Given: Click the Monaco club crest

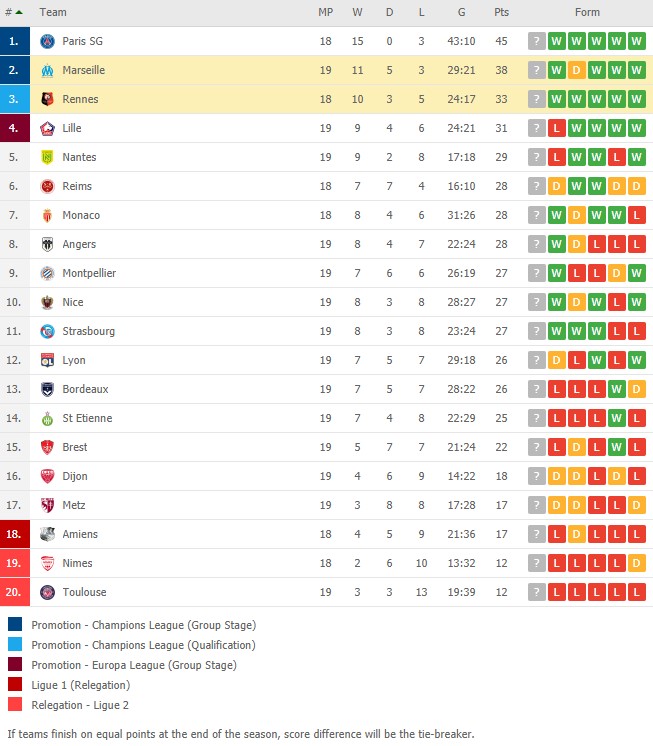Looking at the screenshot, I should [x=47, y=216].
